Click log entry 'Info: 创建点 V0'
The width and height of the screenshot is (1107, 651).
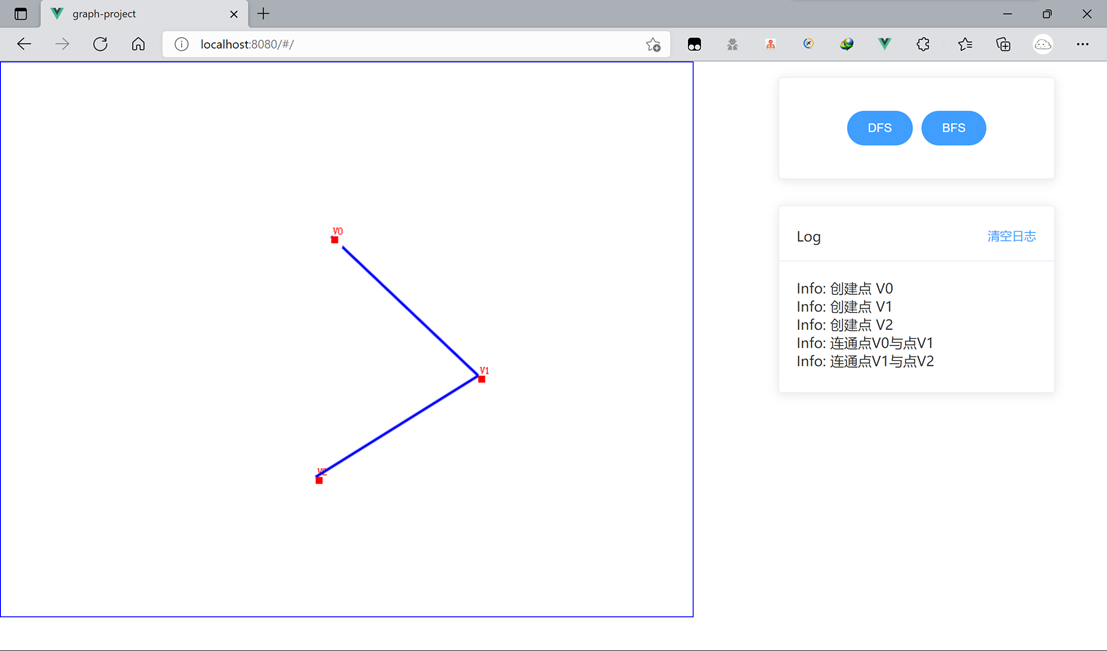(x=845, y=288)
